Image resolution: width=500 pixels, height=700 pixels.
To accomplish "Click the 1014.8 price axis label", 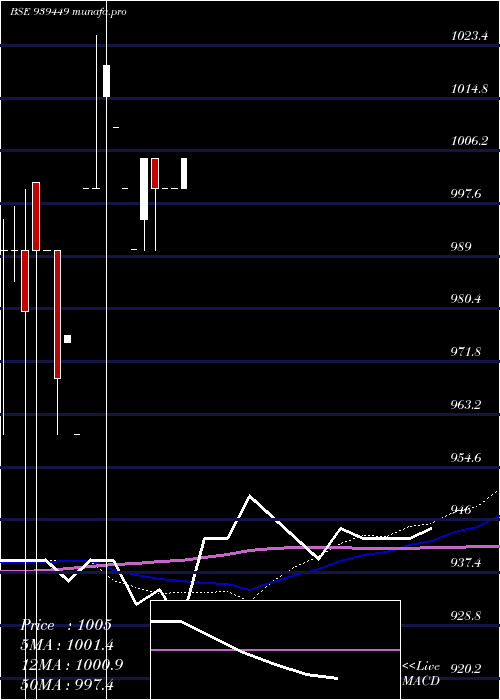I will point(469,88).
